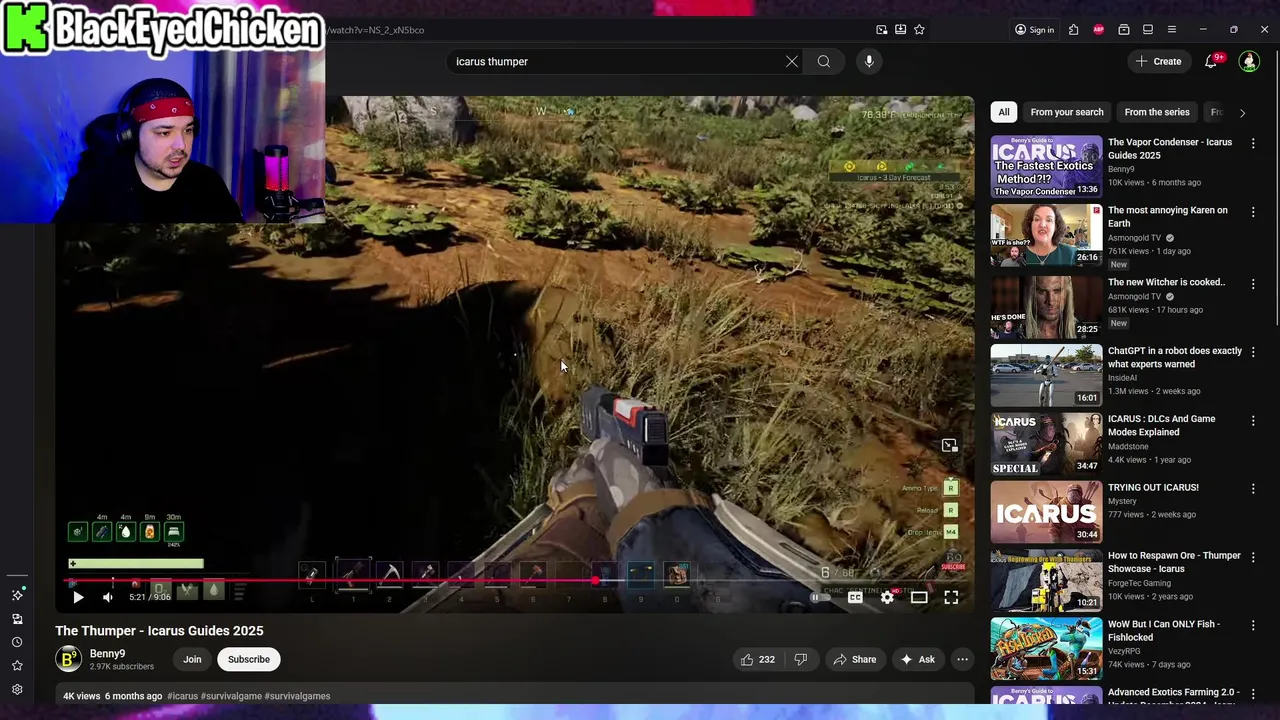Open 'ChatGPT in a robot' video thumbnail
The width and height of the screenshot is (1280, 720).
pos(1046,375)
